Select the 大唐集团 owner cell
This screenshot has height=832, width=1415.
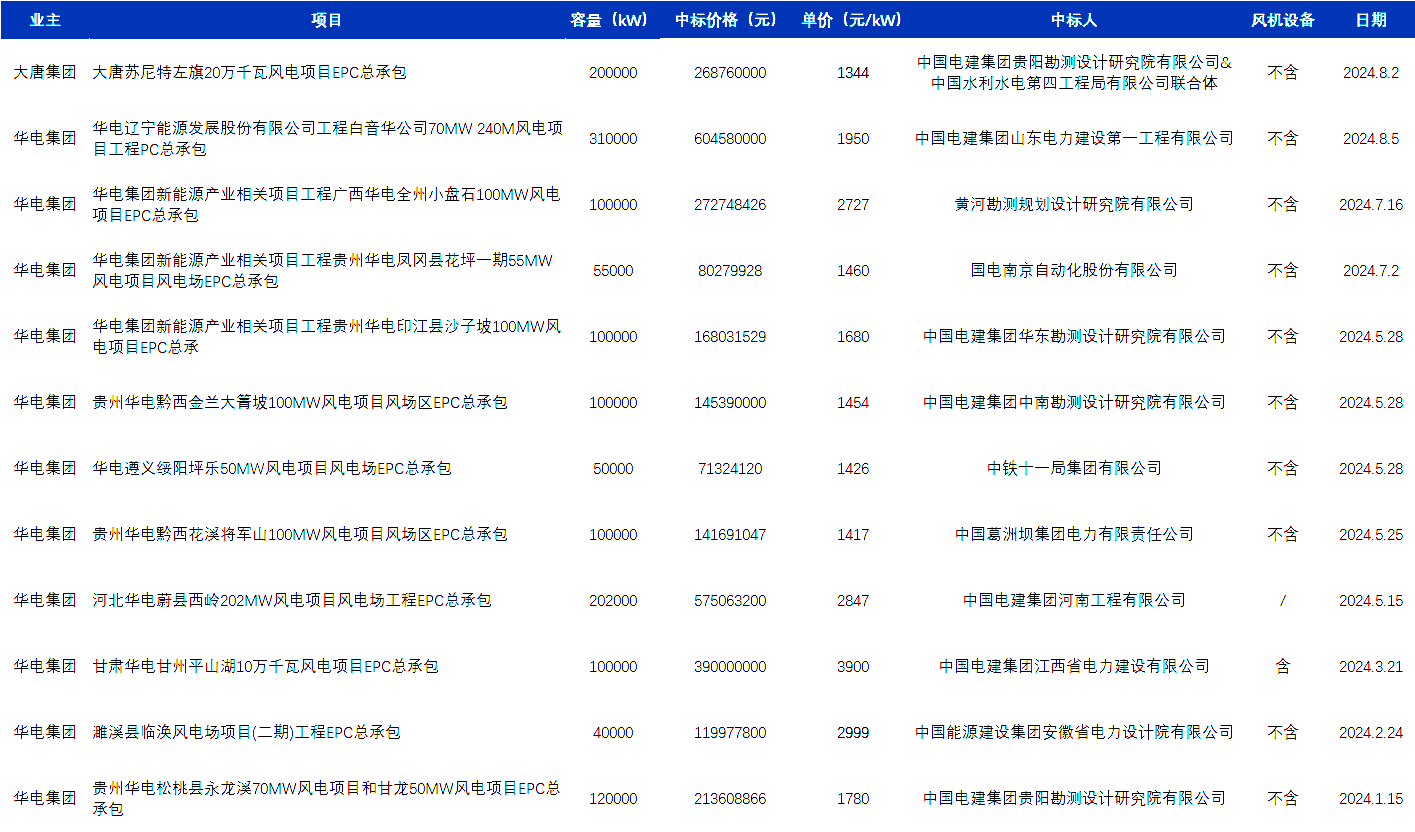tap(44, 72)
